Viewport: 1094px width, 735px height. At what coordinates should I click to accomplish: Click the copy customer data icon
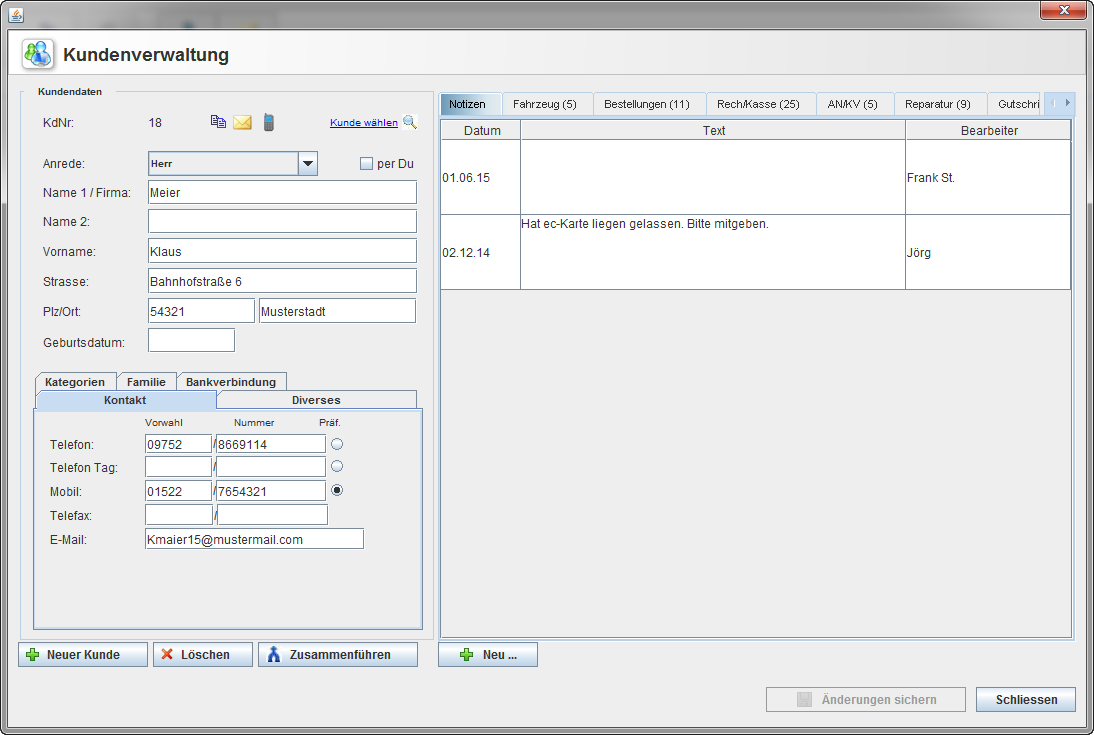pos(218,122)
